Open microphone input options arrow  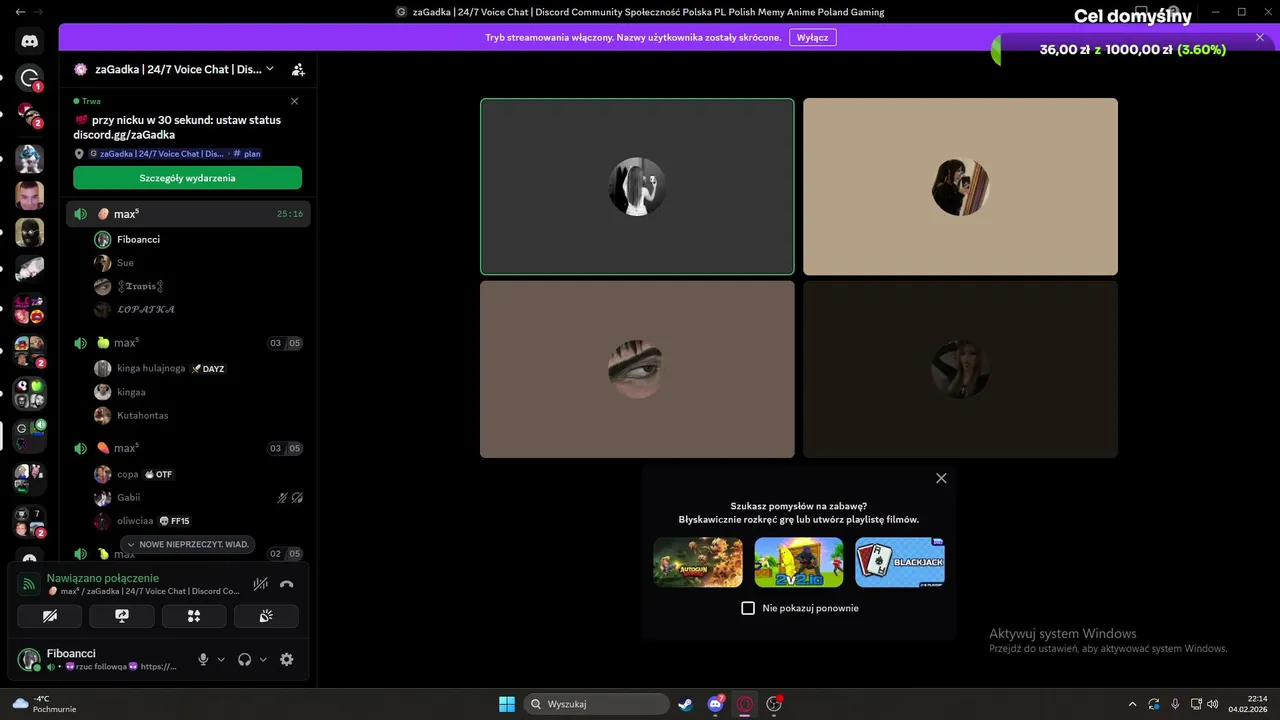221,659
